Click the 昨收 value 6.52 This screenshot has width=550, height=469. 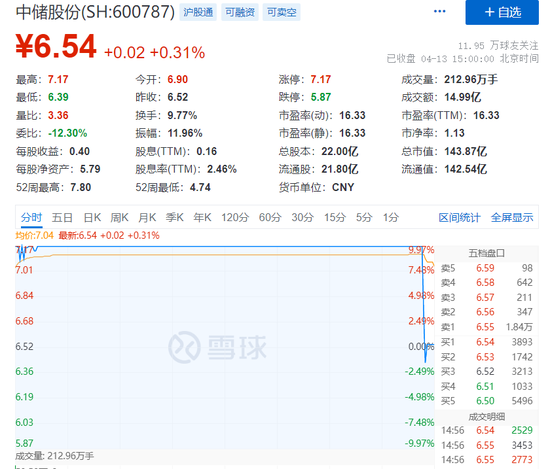[177, 97]
